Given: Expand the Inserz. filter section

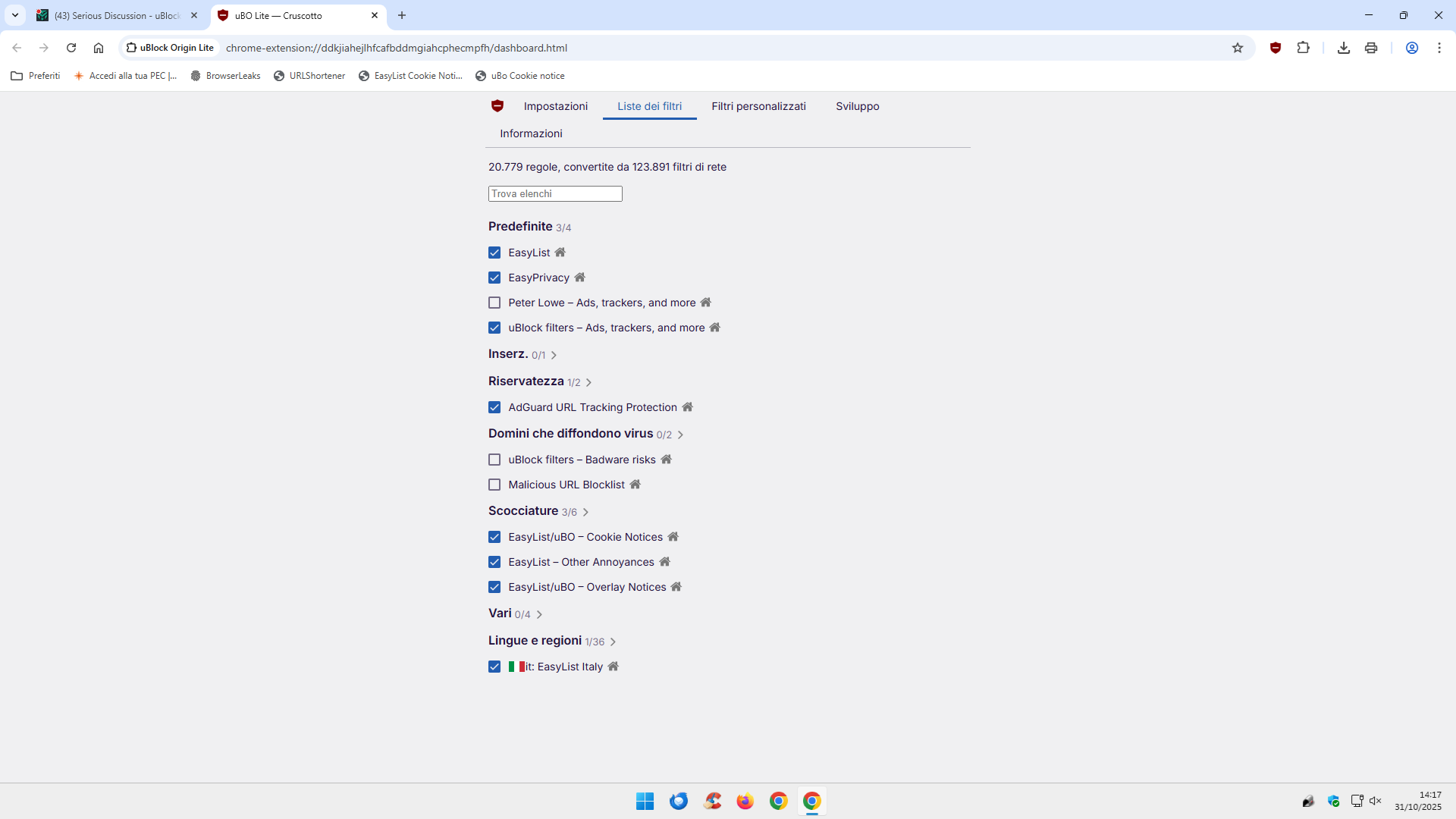Looking at the screenshot, I should [x=554, y=355].
